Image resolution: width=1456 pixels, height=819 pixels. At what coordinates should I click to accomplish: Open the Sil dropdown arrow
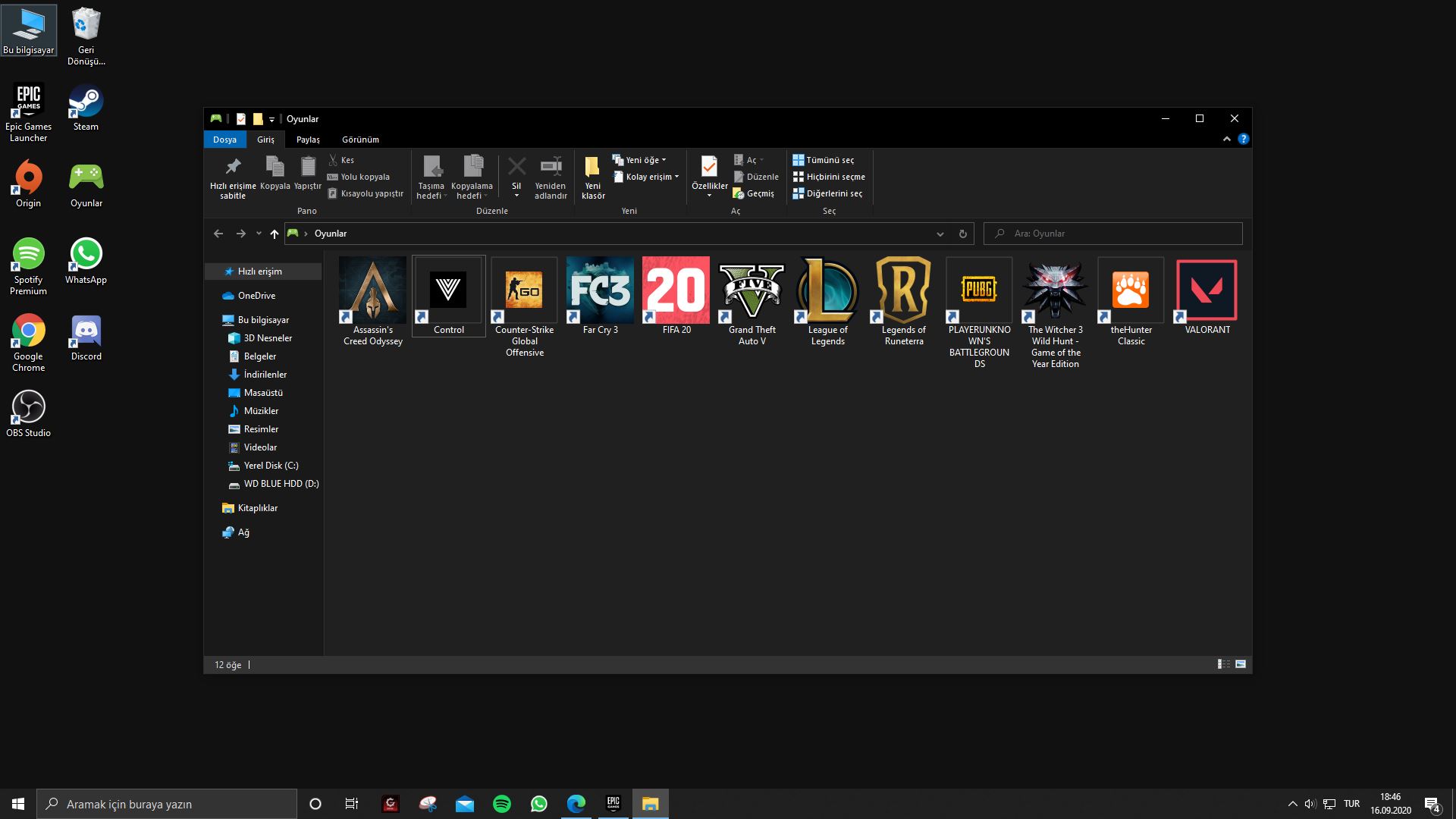click(516, 196)
